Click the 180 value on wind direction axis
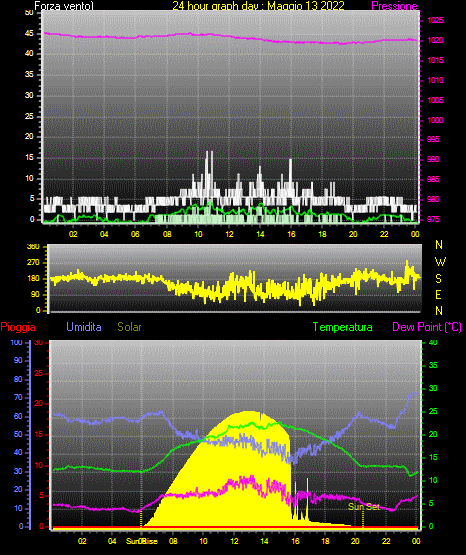Screen dimensions: 466x555 (x=33, y=279)
